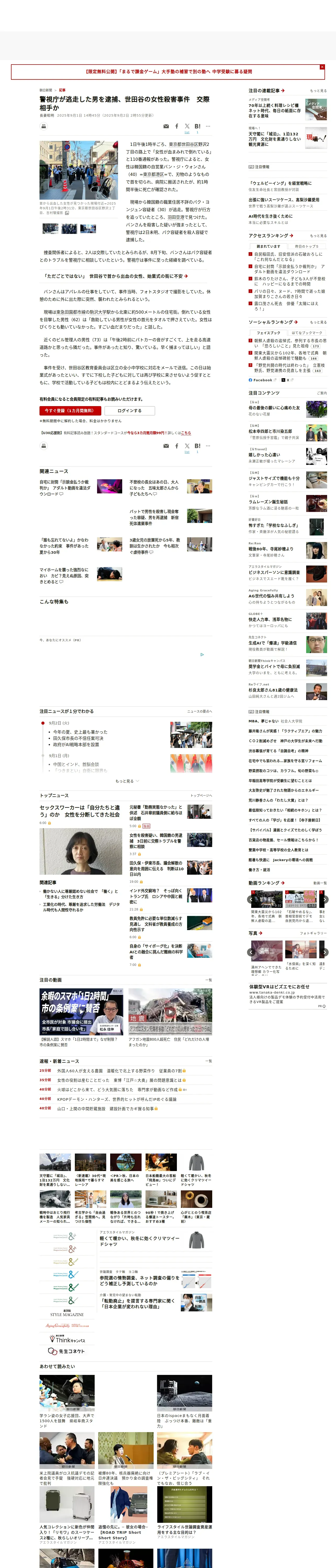Share article on Facebook via top icon

177,126
